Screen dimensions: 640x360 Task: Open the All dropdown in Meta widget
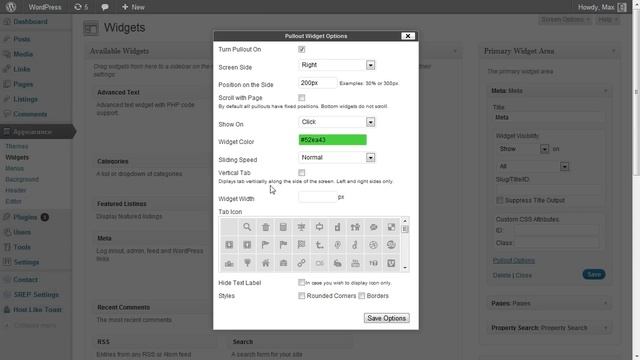532,166
